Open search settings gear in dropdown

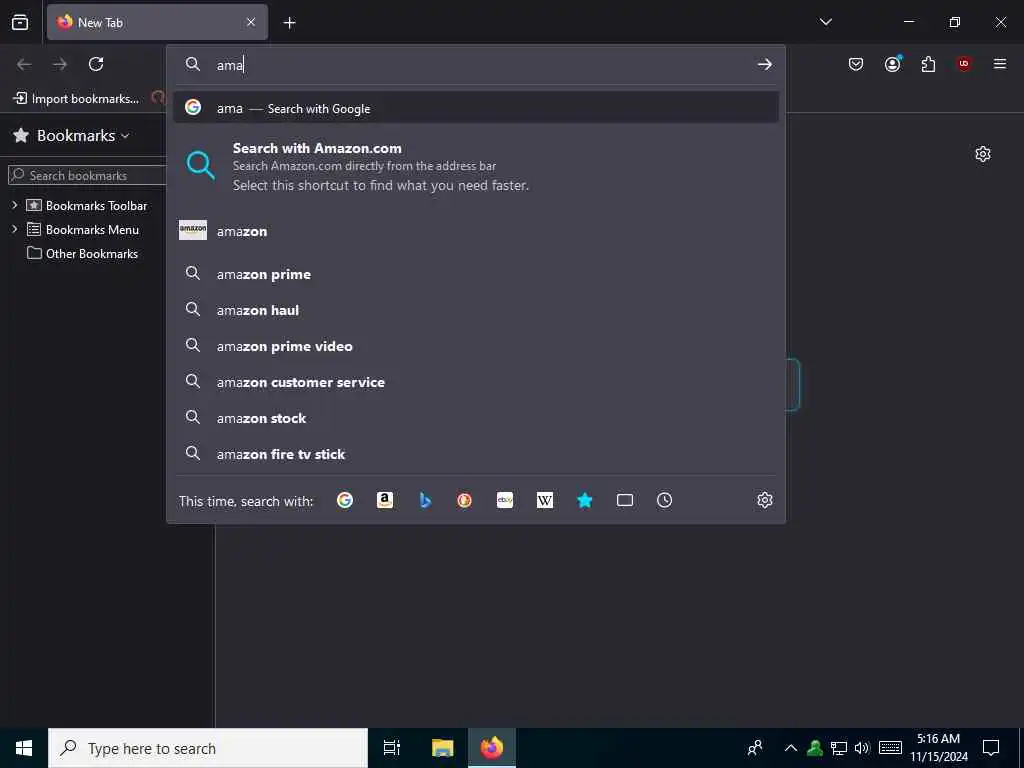tap(765, 500)
